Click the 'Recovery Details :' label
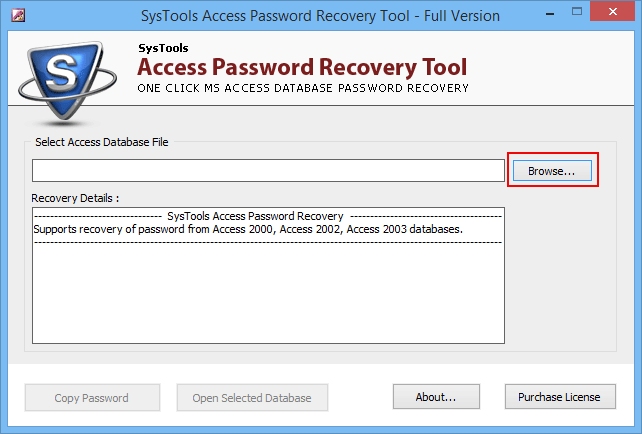This screenshot has height=434, width=642. pos(75,198)
